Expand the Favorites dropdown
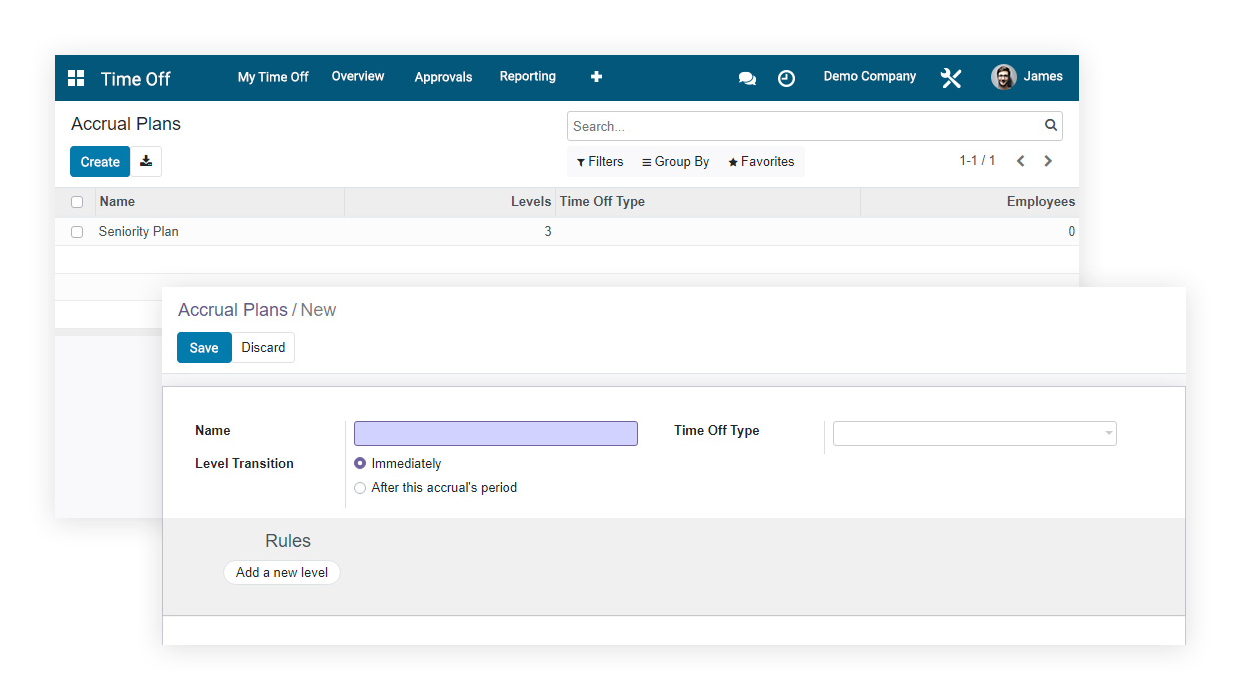The width and height of the screenshot is (1240, 700). point(761,162)
